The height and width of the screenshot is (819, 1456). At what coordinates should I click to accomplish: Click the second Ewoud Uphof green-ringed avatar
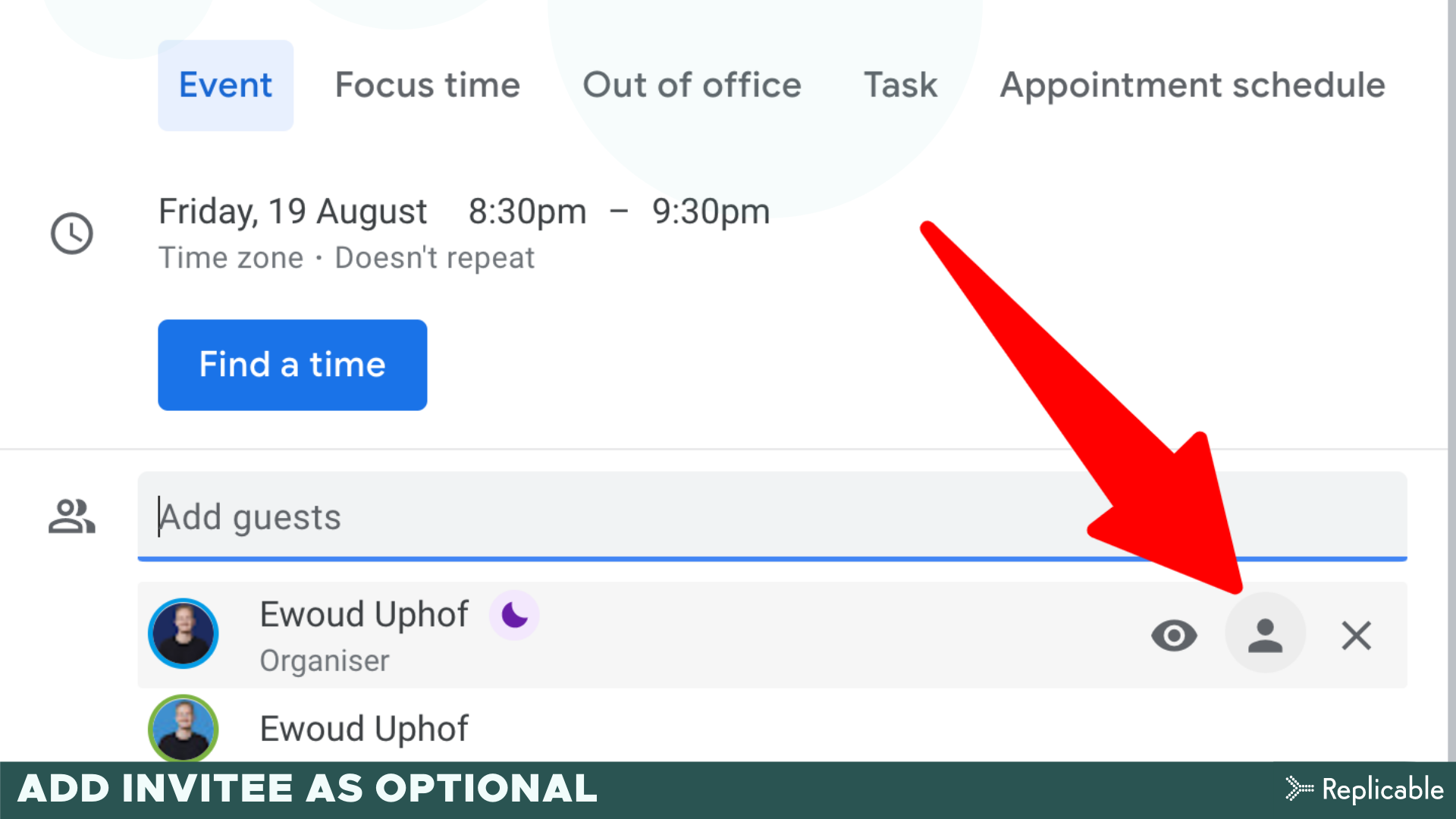pyautogui.click(x=184, y=728)
